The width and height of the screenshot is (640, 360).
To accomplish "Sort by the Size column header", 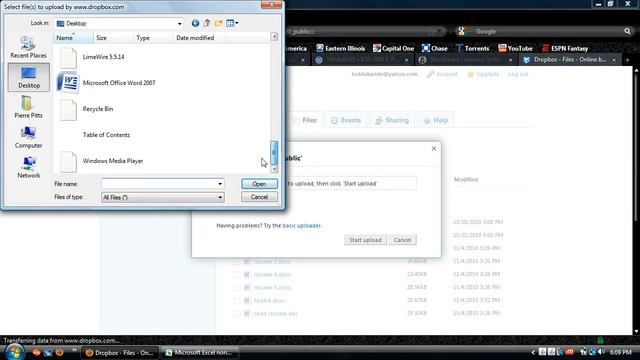I will point(113,38).
